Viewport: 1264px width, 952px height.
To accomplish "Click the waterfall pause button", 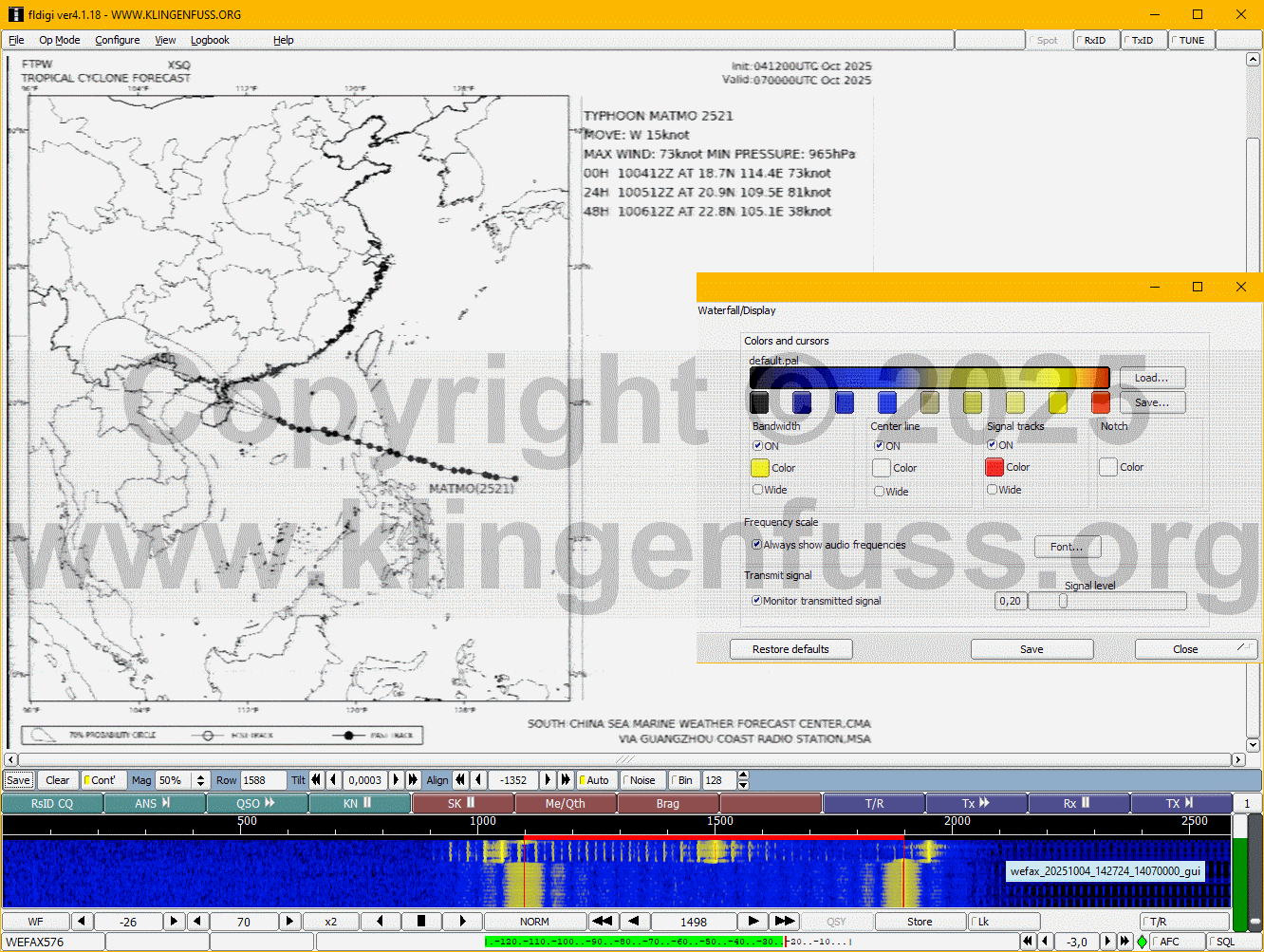I will coord(421,922).
